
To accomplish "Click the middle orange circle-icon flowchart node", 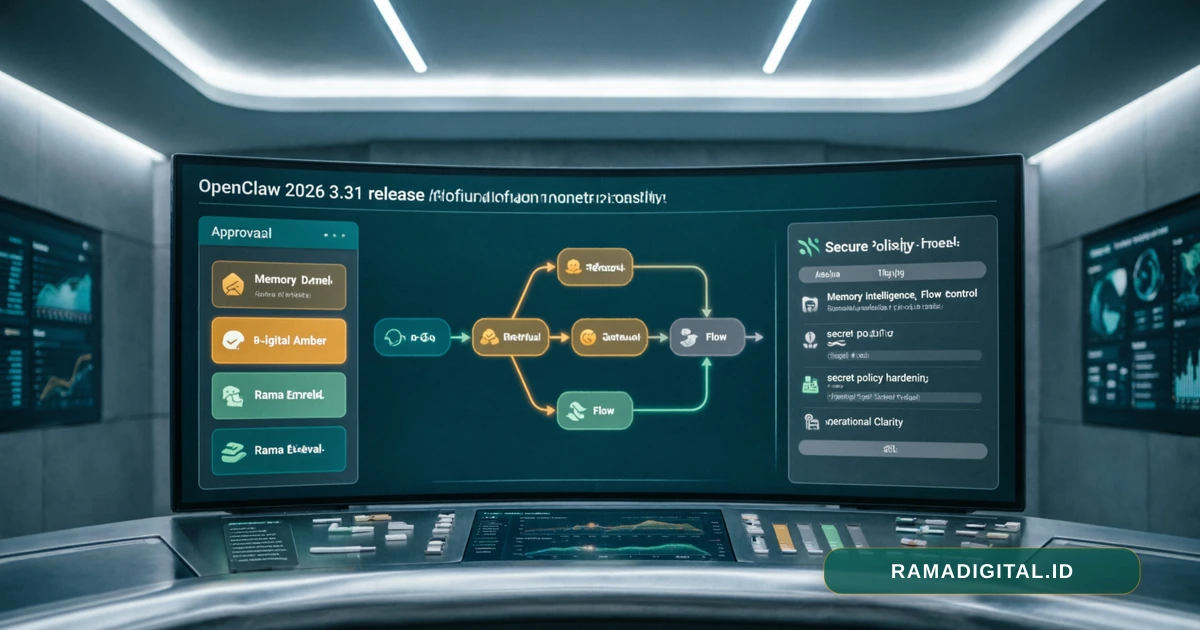I will 609,338.
